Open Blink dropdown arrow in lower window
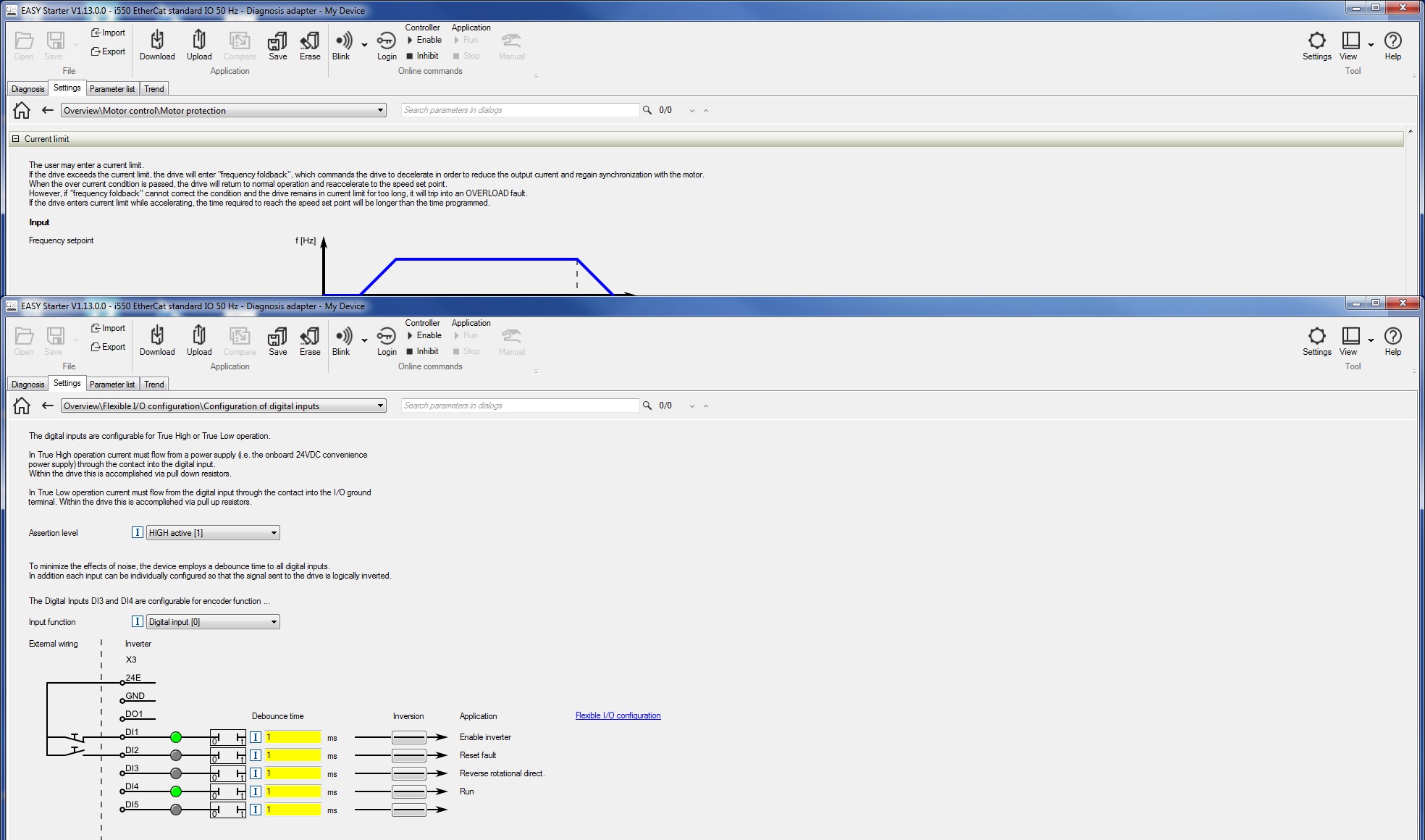This screenshot has width=1425, height=840. click(x=364, y=340)
